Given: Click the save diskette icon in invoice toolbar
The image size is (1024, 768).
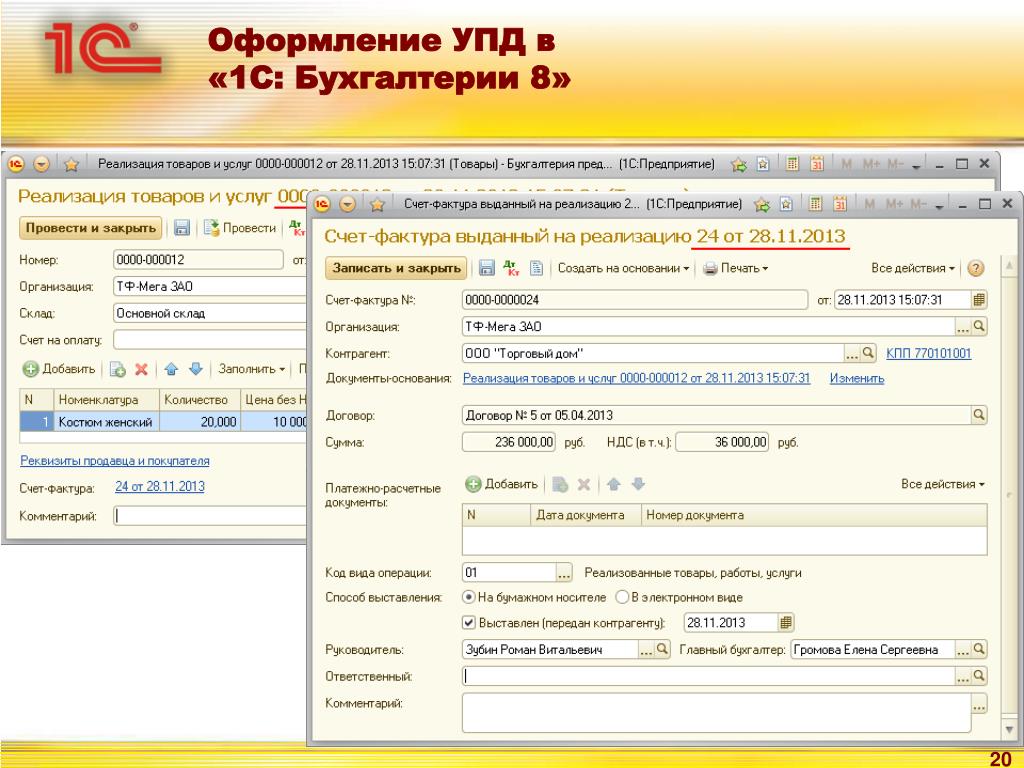Looking at the screenshot, I should 486,268.
